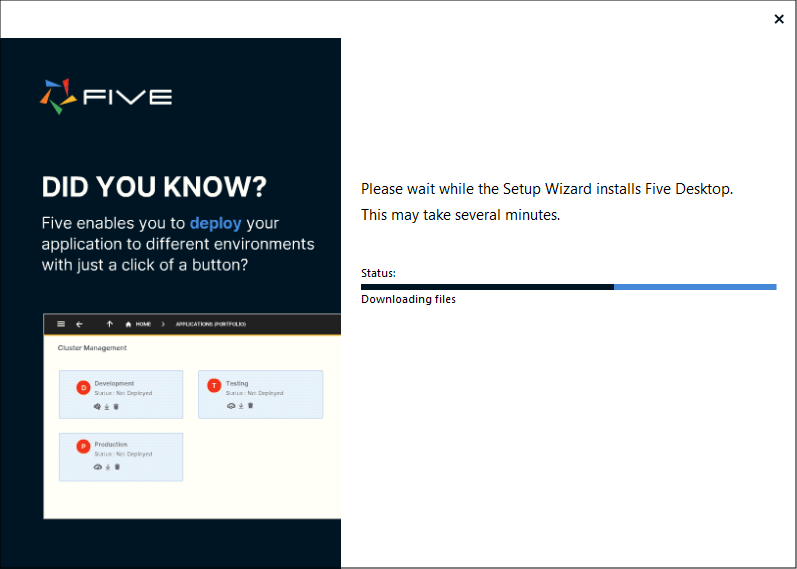Click the red D Development badge
797x569 pixels.
tap(83, 387)
